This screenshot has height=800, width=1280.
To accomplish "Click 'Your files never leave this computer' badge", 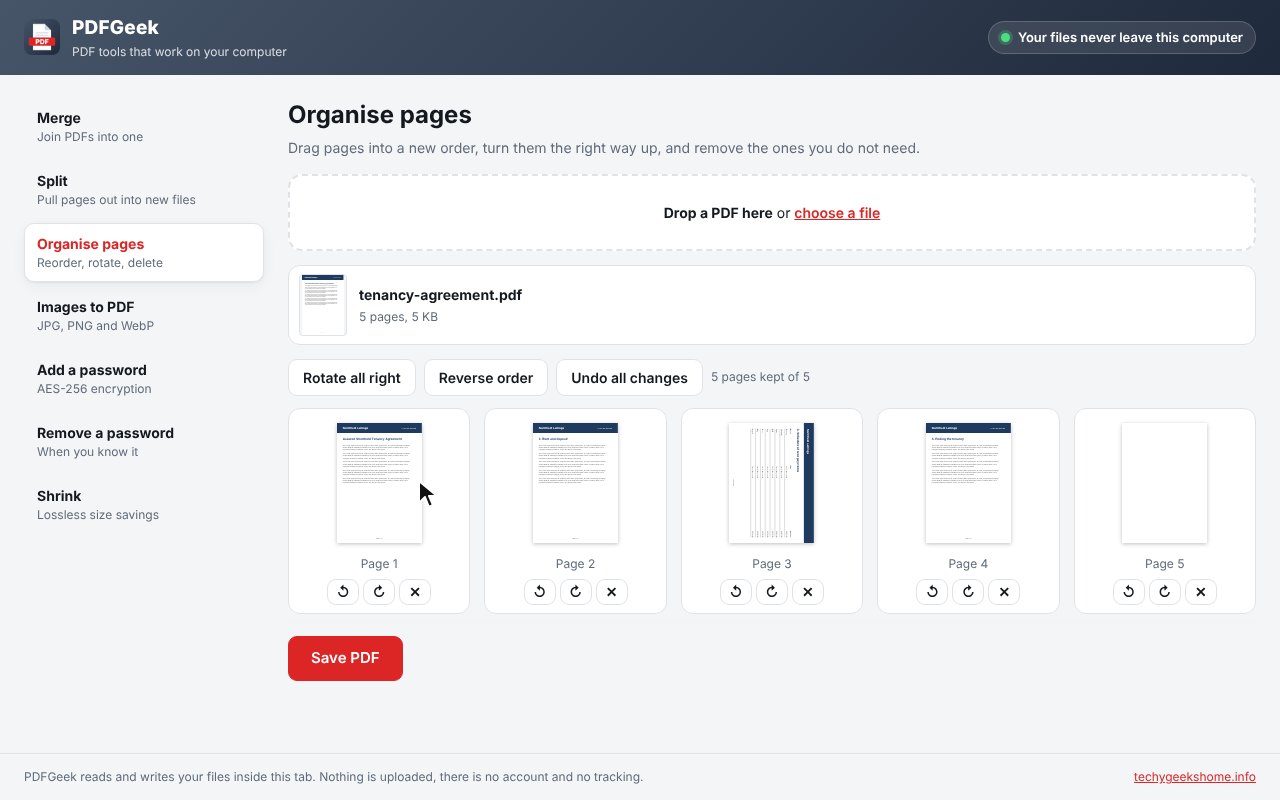I will click(x=1122, y=37).
